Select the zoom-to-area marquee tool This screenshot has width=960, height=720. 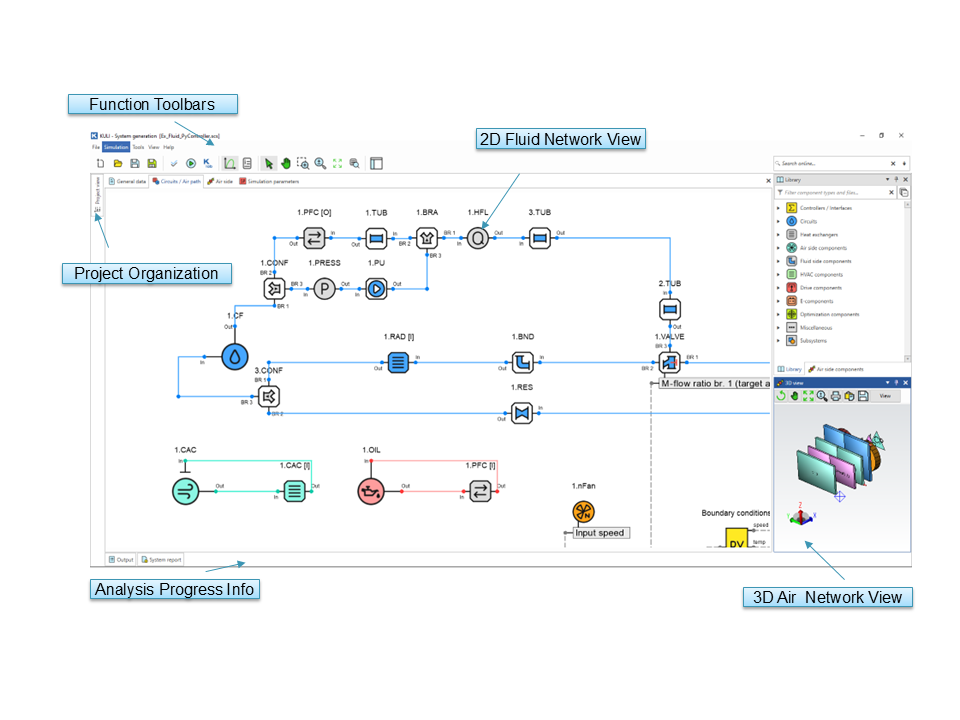pos(303,163)
